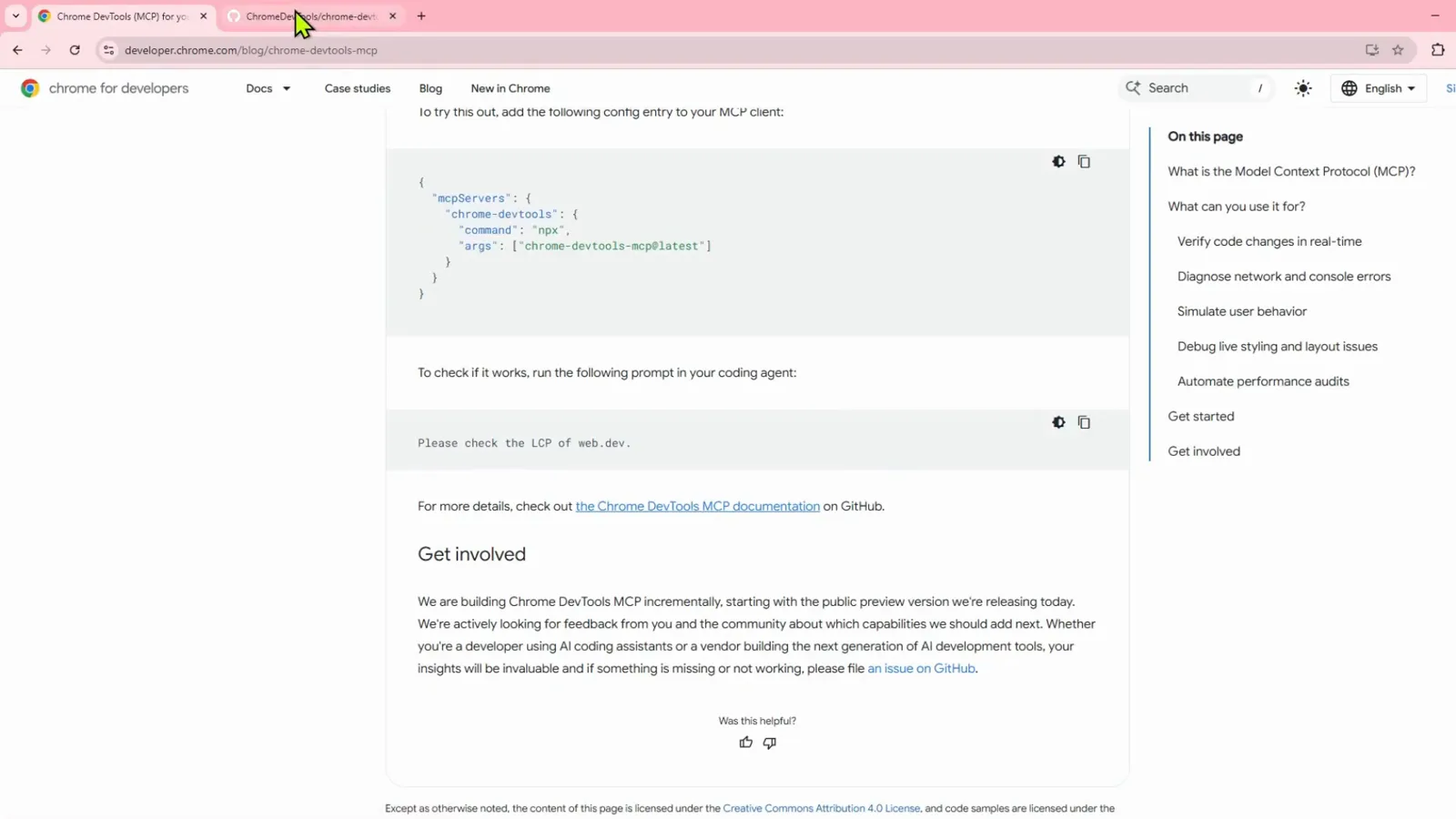Open the Chrome DevTools MCP documentation link
1456x819 pixels.
click(x=698, y=506)
